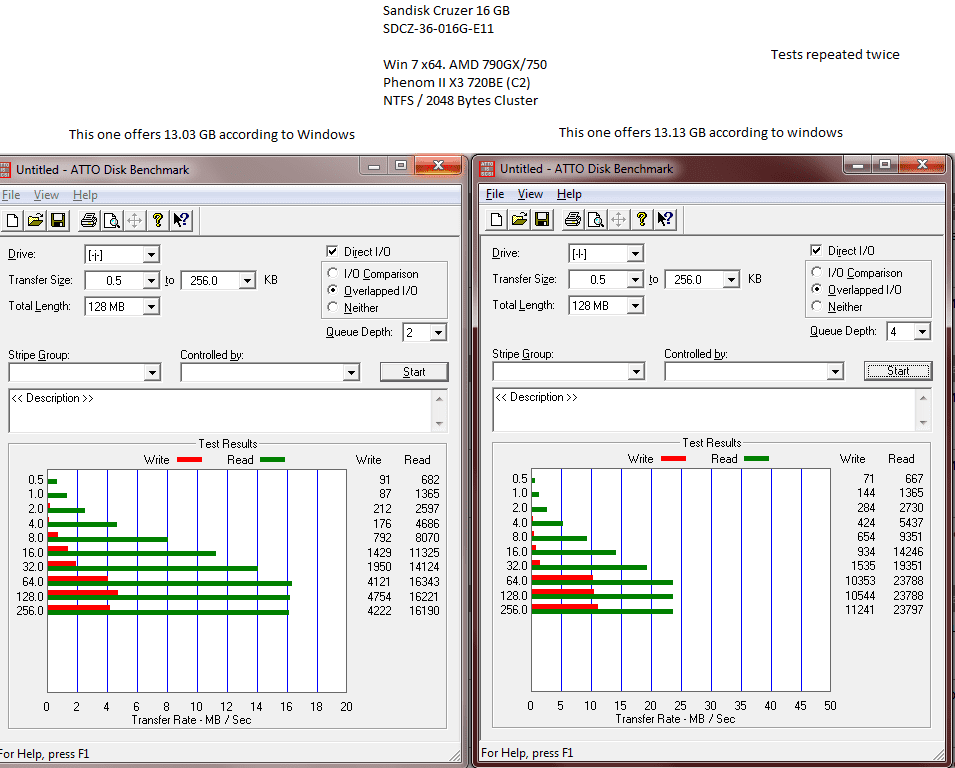This screenshot has width=955, height=768.
Task: Click Open folder icon in right ATTO window
Action: click(520, 219)
